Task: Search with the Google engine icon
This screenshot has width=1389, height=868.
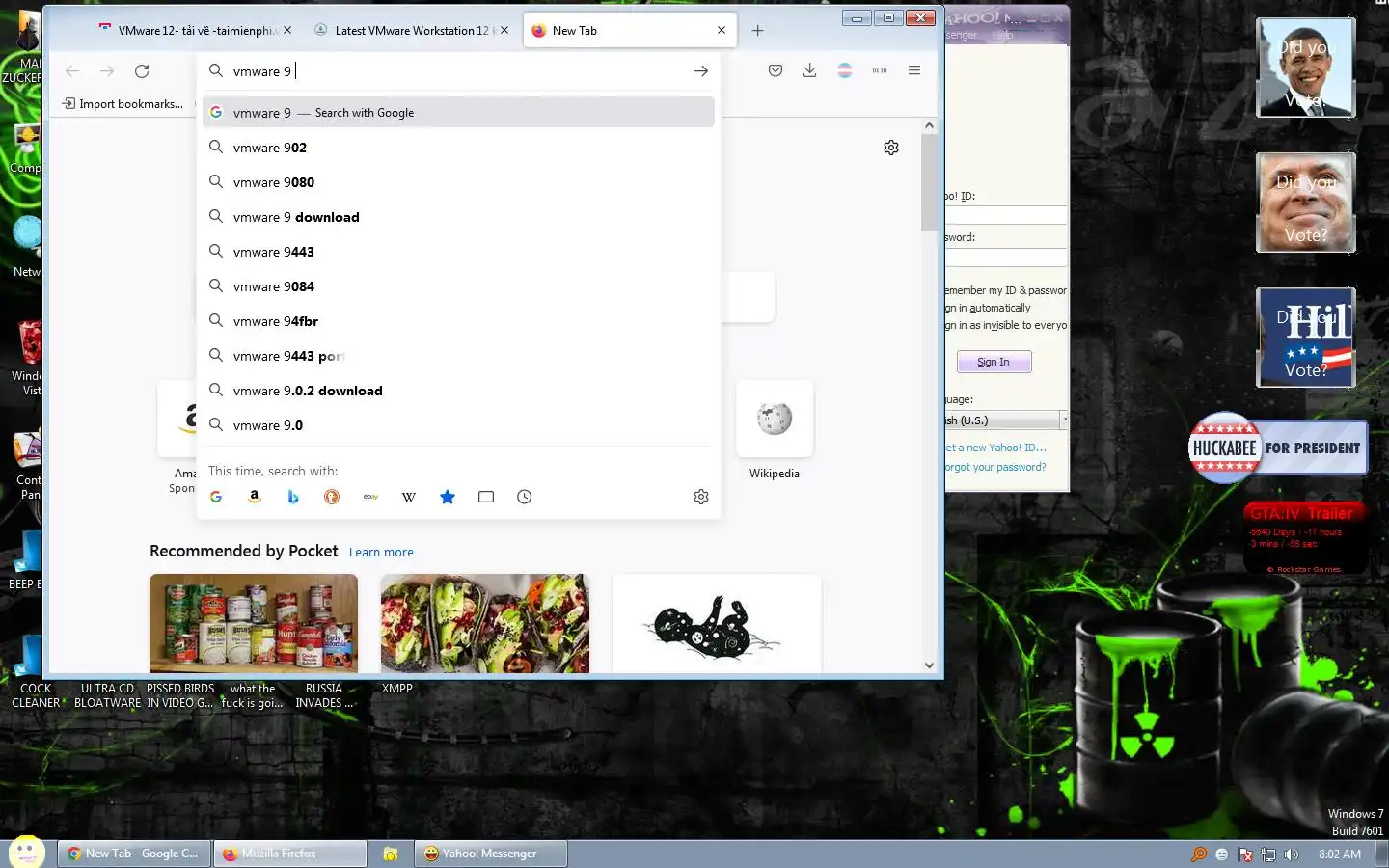Action: [216, 497]
